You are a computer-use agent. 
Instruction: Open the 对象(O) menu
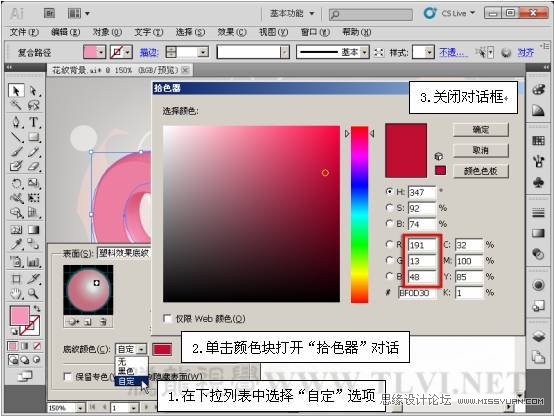(x=107, y=32)
